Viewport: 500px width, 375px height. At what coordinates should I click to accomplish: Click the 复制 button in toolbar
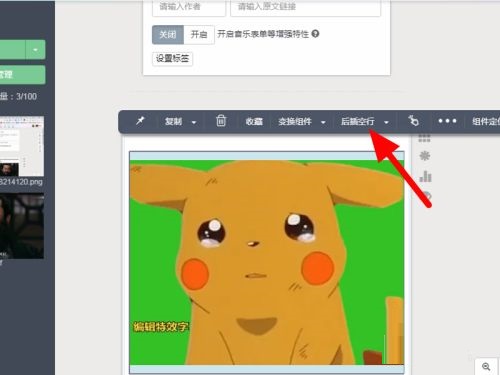coord(173,121)
